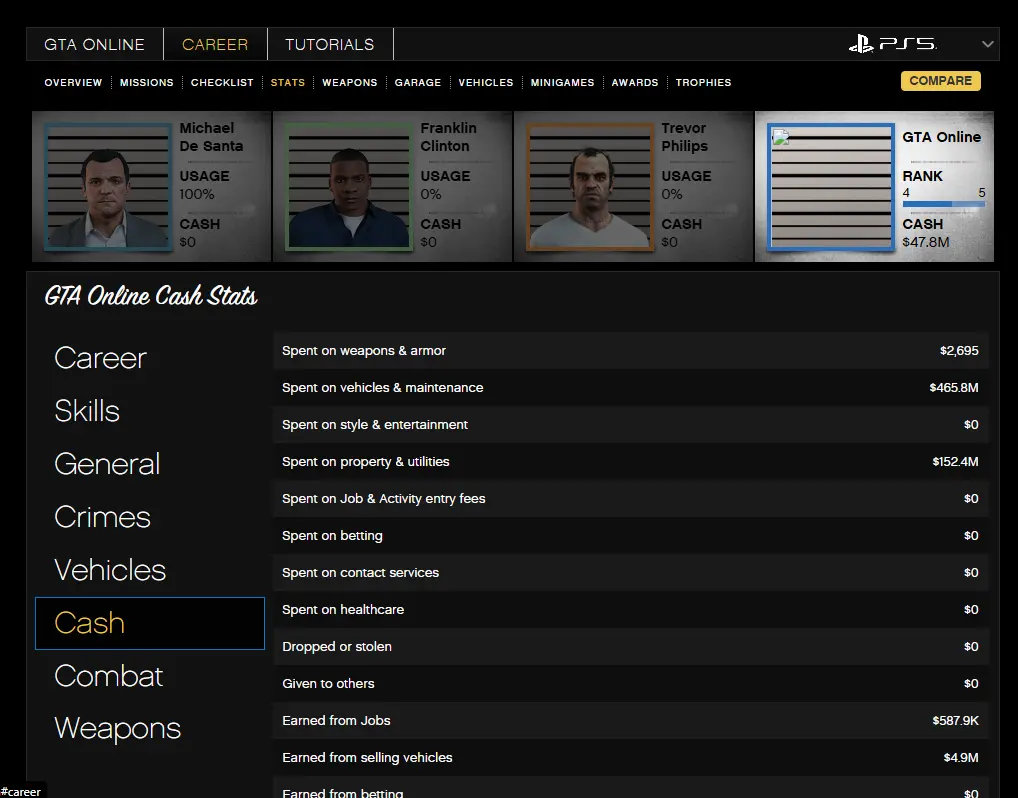Expand the platform selector chevron
The image size is (1018, 798).
click(987, 44)
